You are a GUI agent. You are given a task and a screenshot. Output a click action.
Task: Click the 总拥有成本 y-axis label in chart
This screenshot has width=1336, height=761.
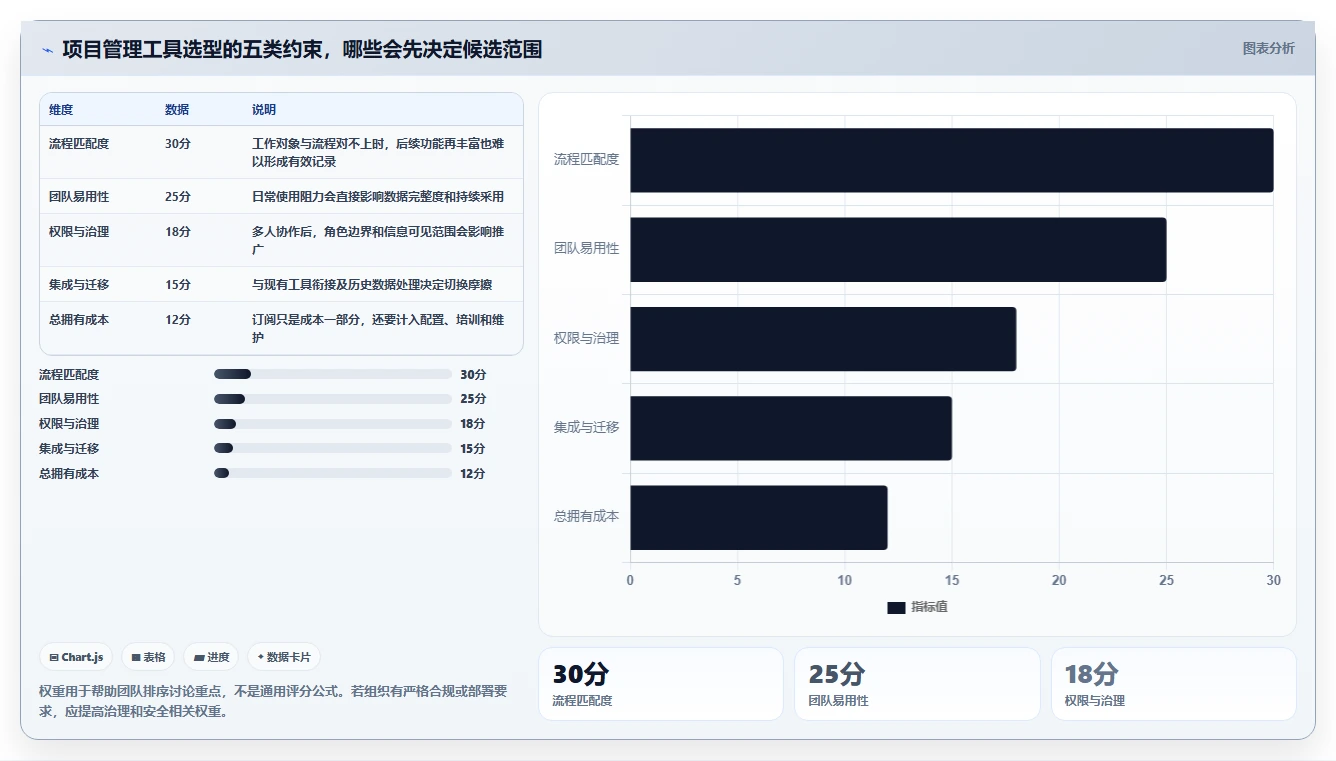pos(587,516)
